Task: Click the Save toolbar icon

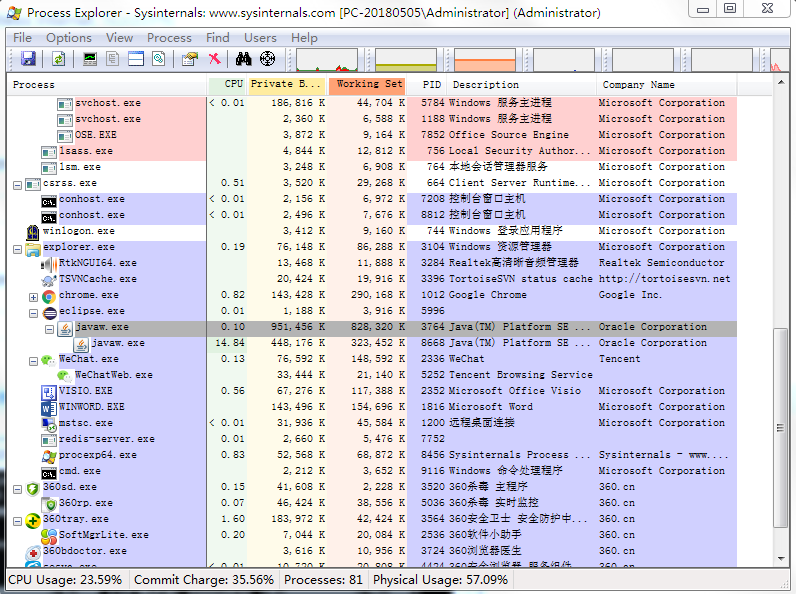Action: pos(28,59)
